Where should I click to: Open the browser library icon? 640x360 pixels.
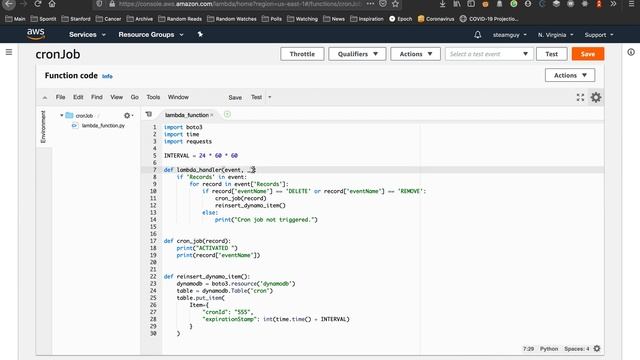[x=457, y=4]
